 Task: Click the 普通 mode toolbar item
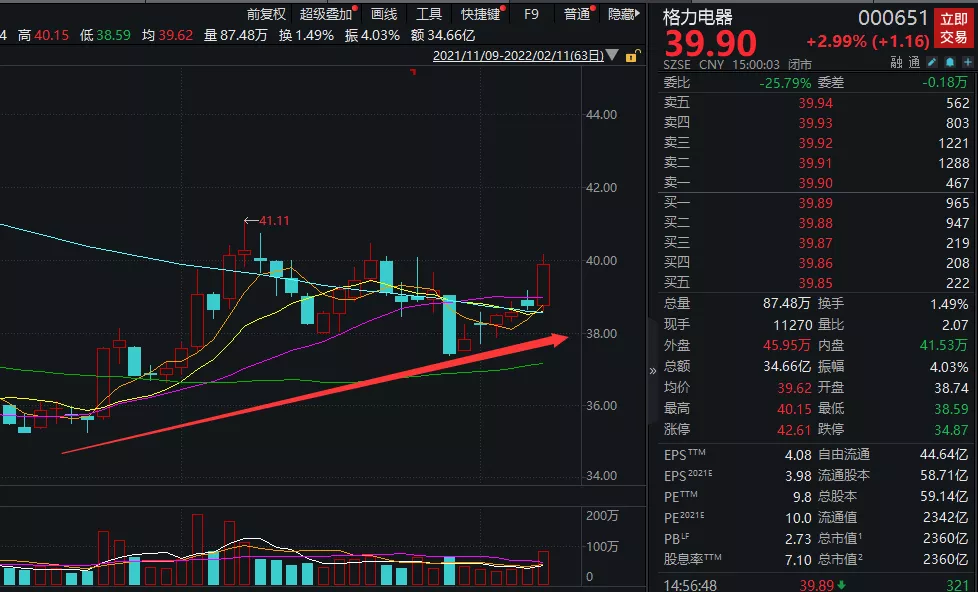point(578,14)
